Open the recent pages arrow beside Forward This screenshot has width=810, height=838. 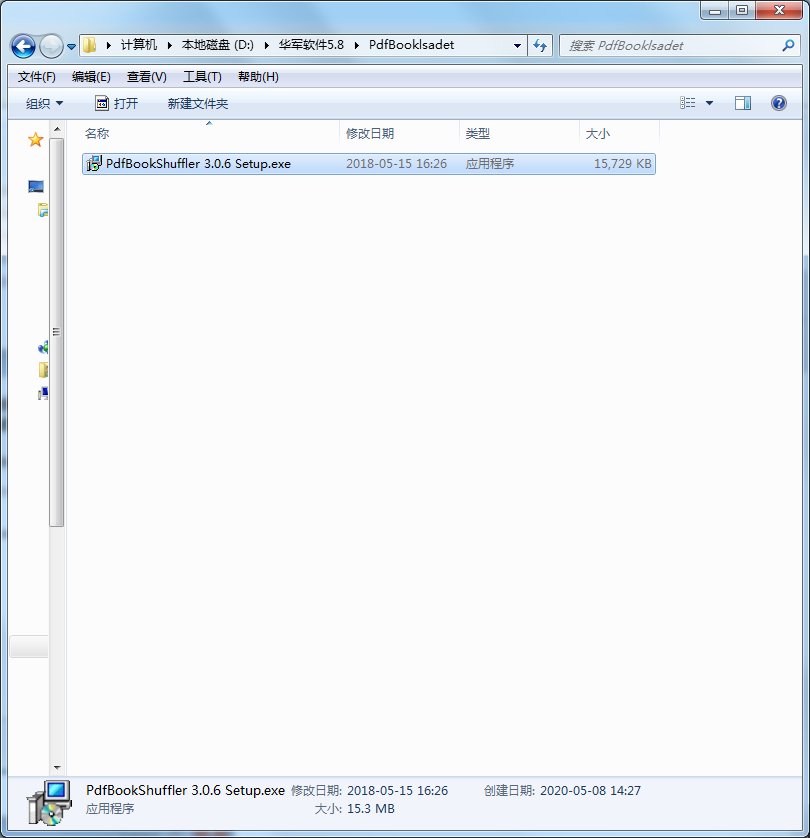(x=71, y=47)
